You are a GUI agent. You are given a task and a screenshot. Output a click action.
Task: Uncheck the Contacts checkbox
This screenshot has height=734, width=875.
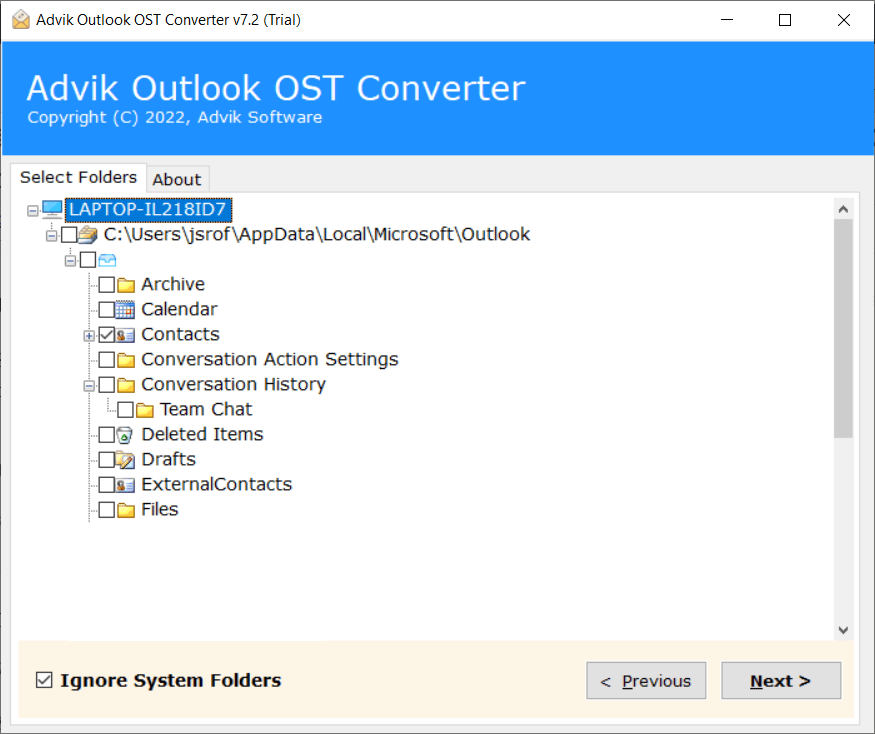[107, 335]
